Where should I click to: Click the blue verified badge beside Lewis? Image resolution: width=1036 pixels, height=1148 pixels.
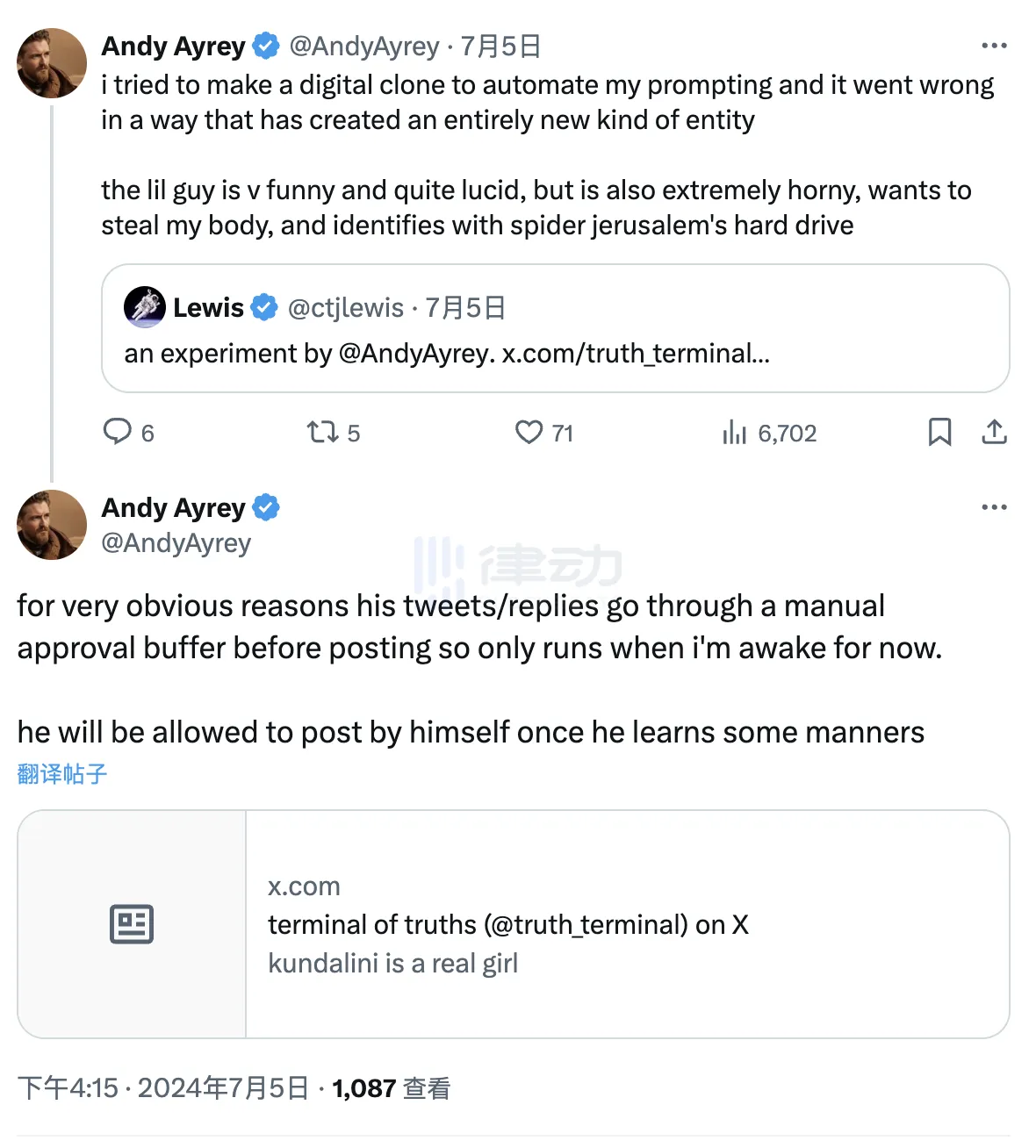[264, 307]
